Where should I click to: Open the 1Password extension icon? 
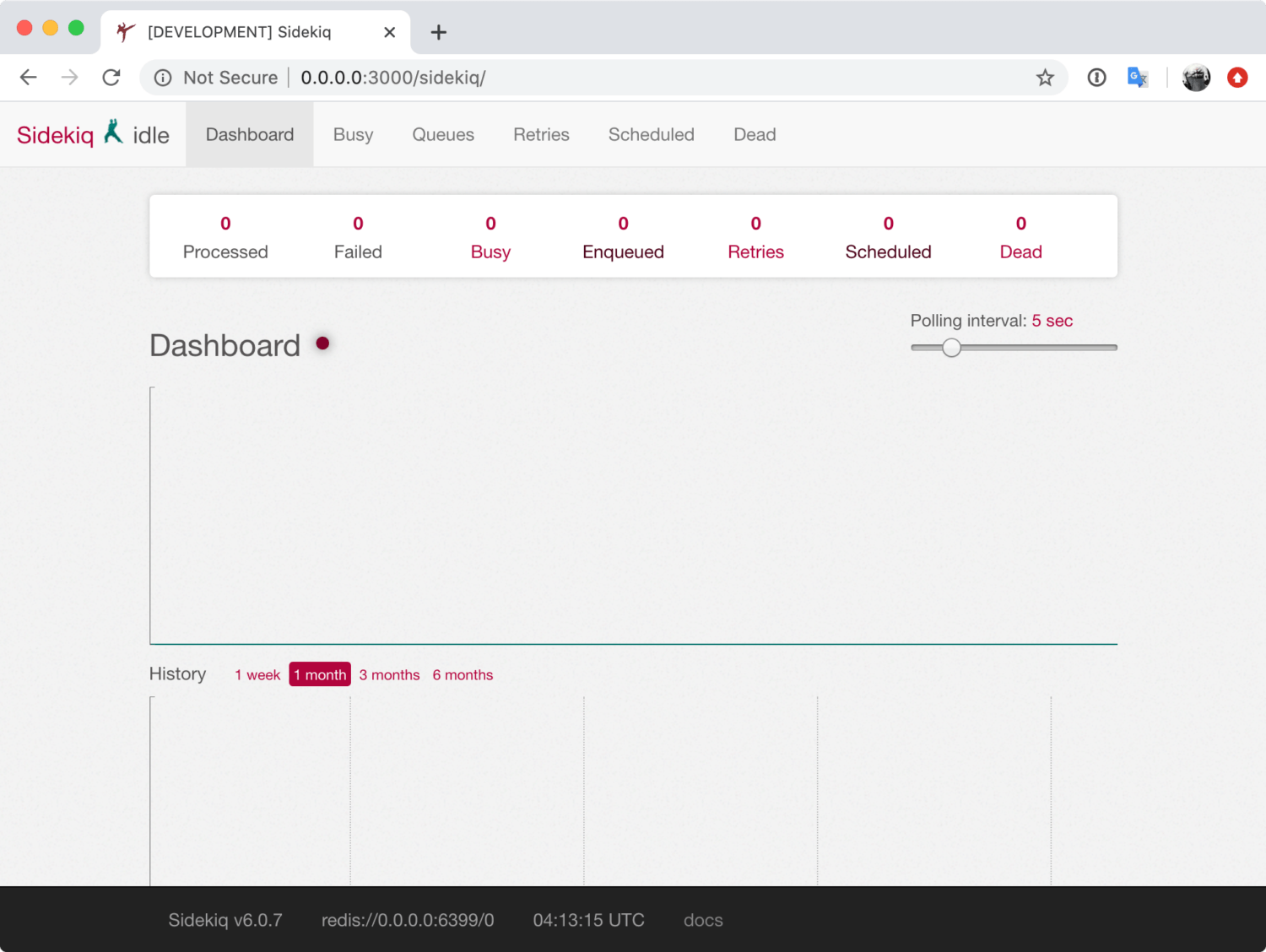1096,78
